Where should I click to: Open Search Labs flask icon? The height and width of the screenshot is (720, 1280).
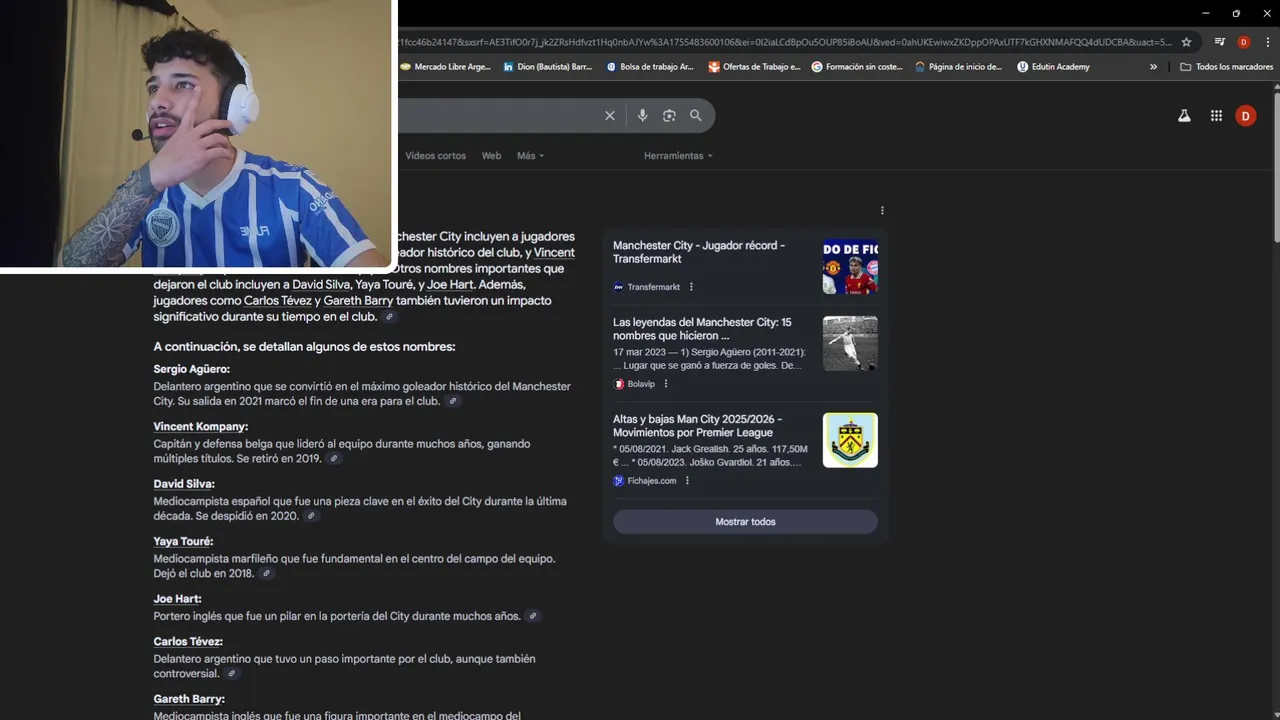pos(1184,116)
